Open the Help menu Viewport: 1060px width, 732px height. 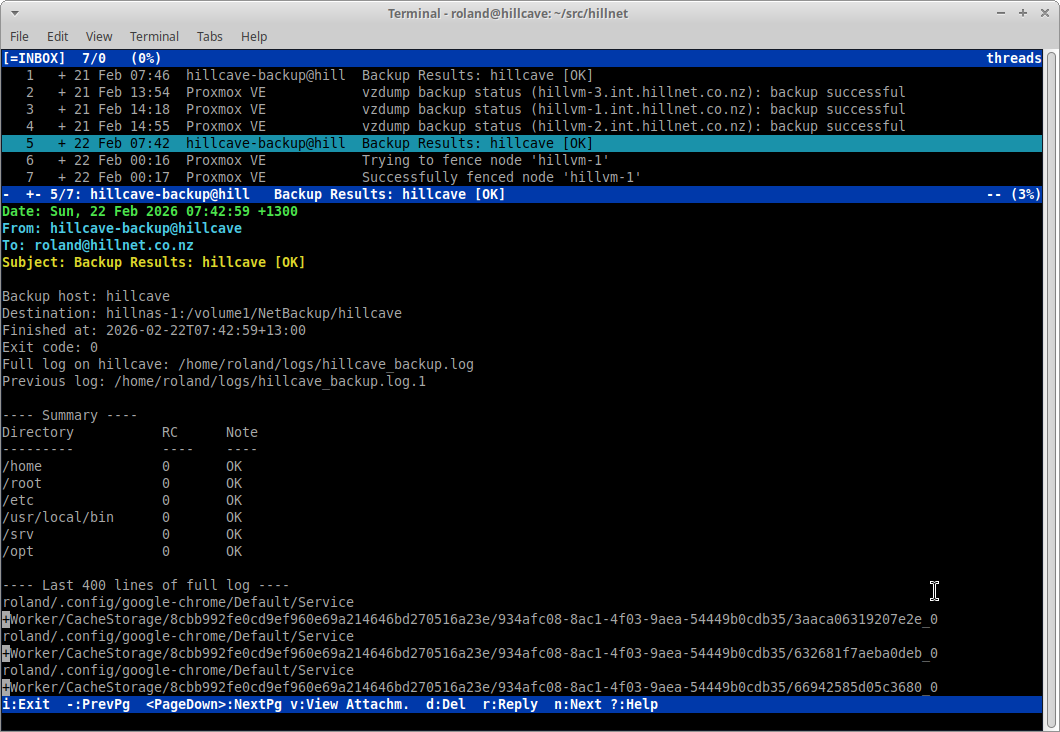254,36
